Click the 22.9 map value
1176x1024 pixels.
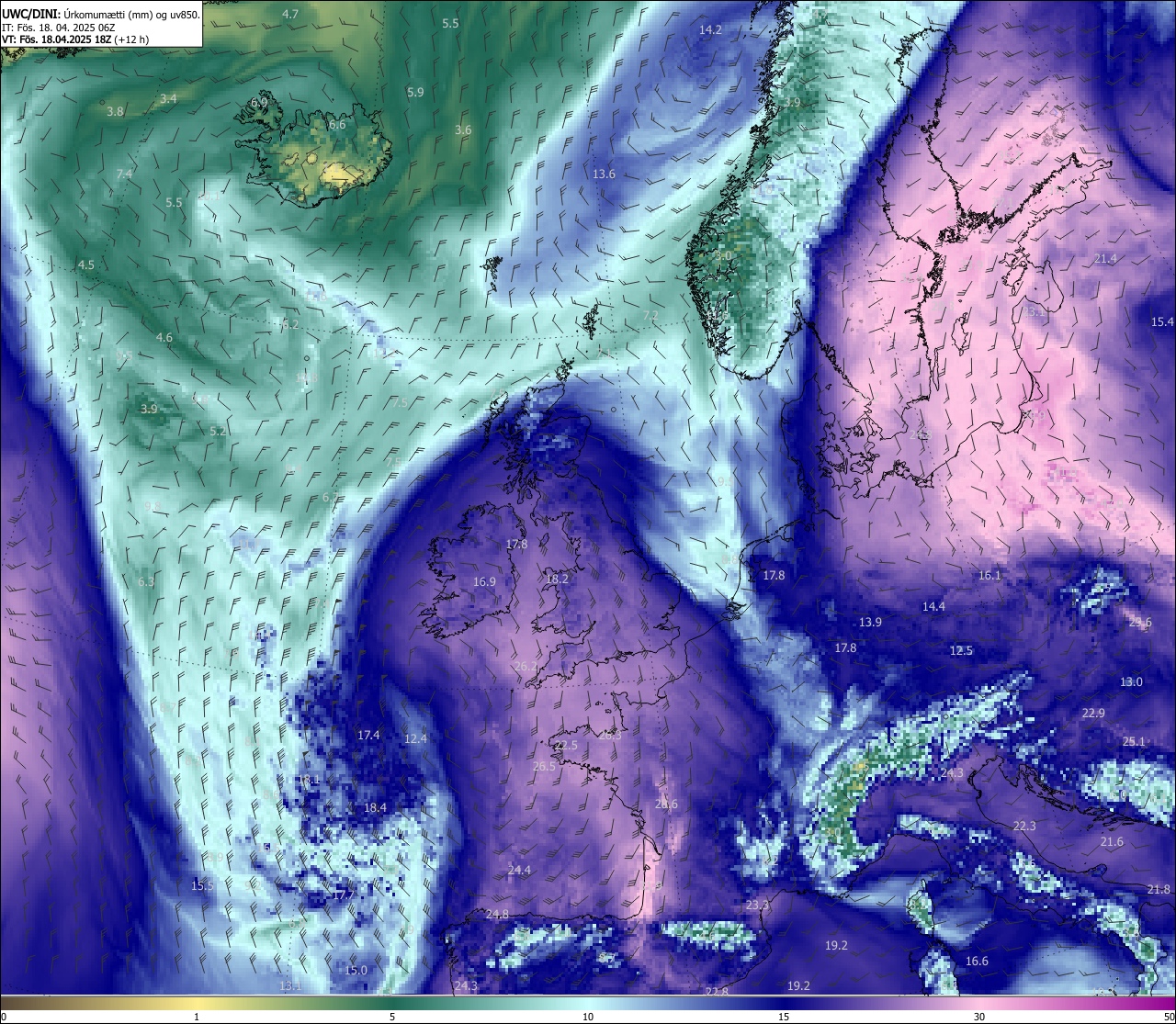(x=1093, y=713)
